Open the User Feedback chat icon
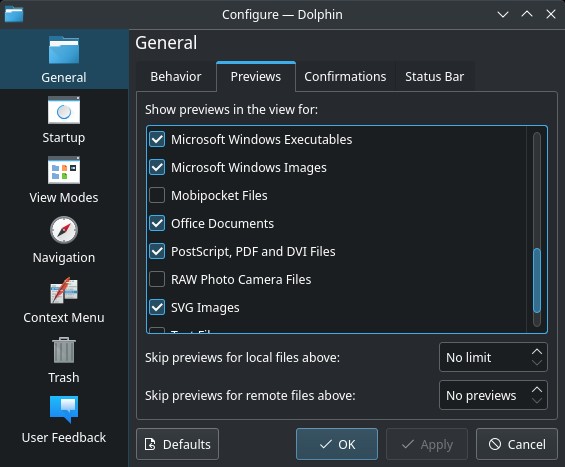Image resolution: width=565 pixels, height=467 pixels. (x=64, y=409)
